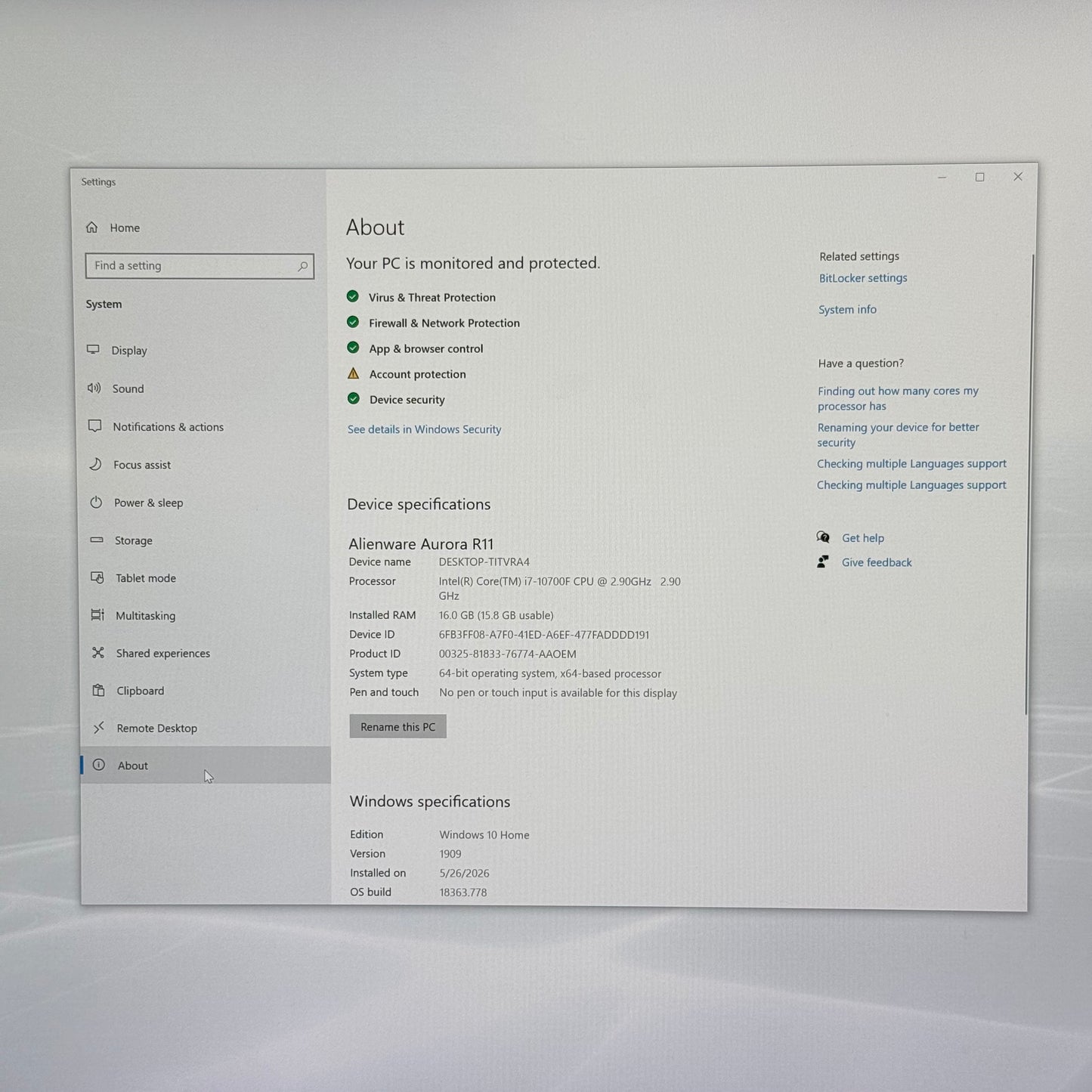Click Product ID 00325-81833-76774-AAOEM
Image resolution: width=1092 pixels, height=1092 pixels.
[507, 654]
